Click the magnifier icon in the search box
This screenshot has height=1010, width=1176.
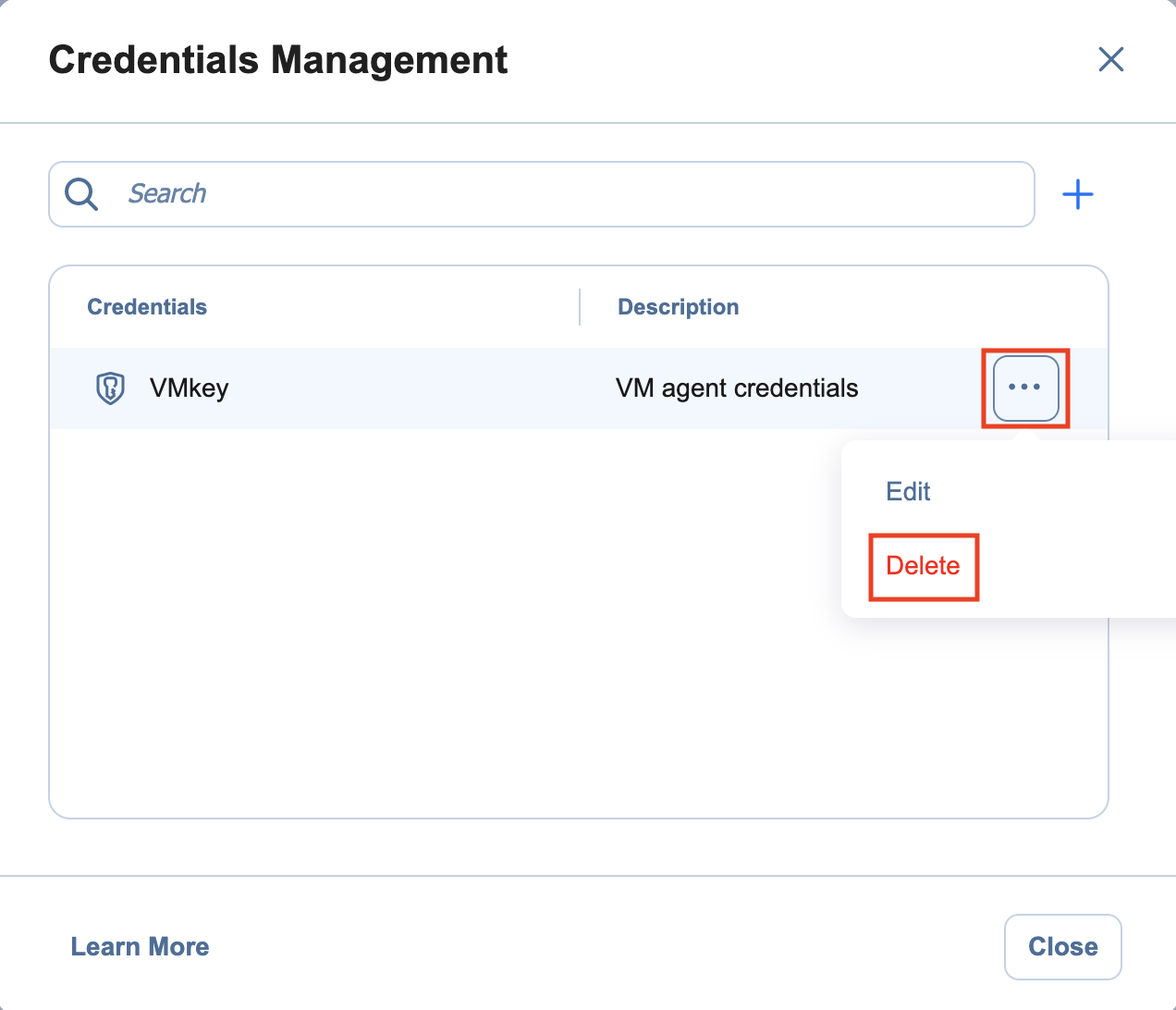click(81, 194)
